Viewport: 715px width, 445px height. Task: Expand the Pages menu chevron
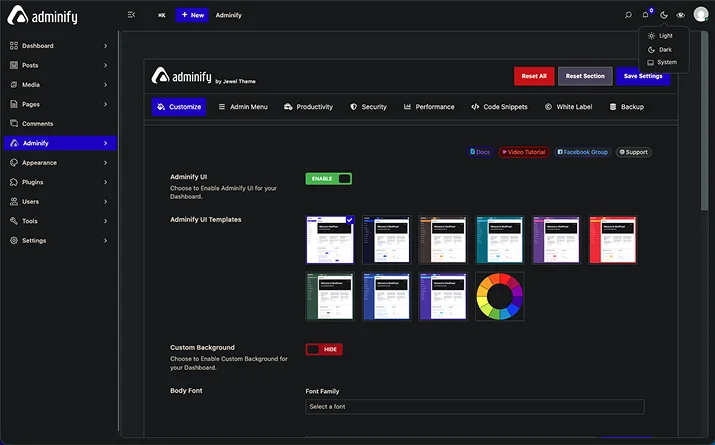[x=106, y=104]
